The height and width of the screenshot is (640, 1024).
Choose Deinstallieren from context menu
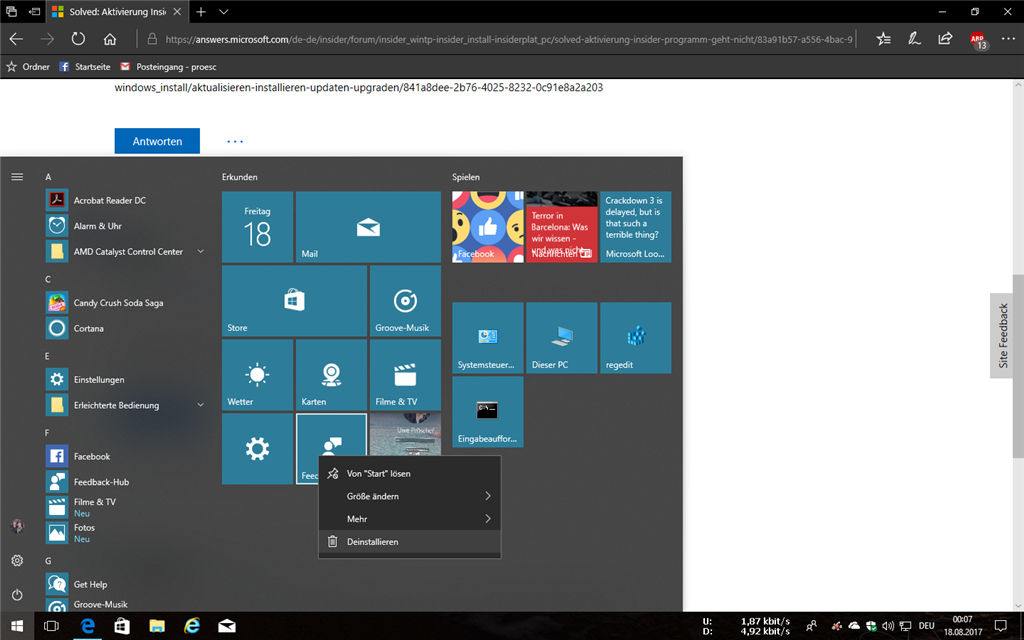(x=409, y=541)
